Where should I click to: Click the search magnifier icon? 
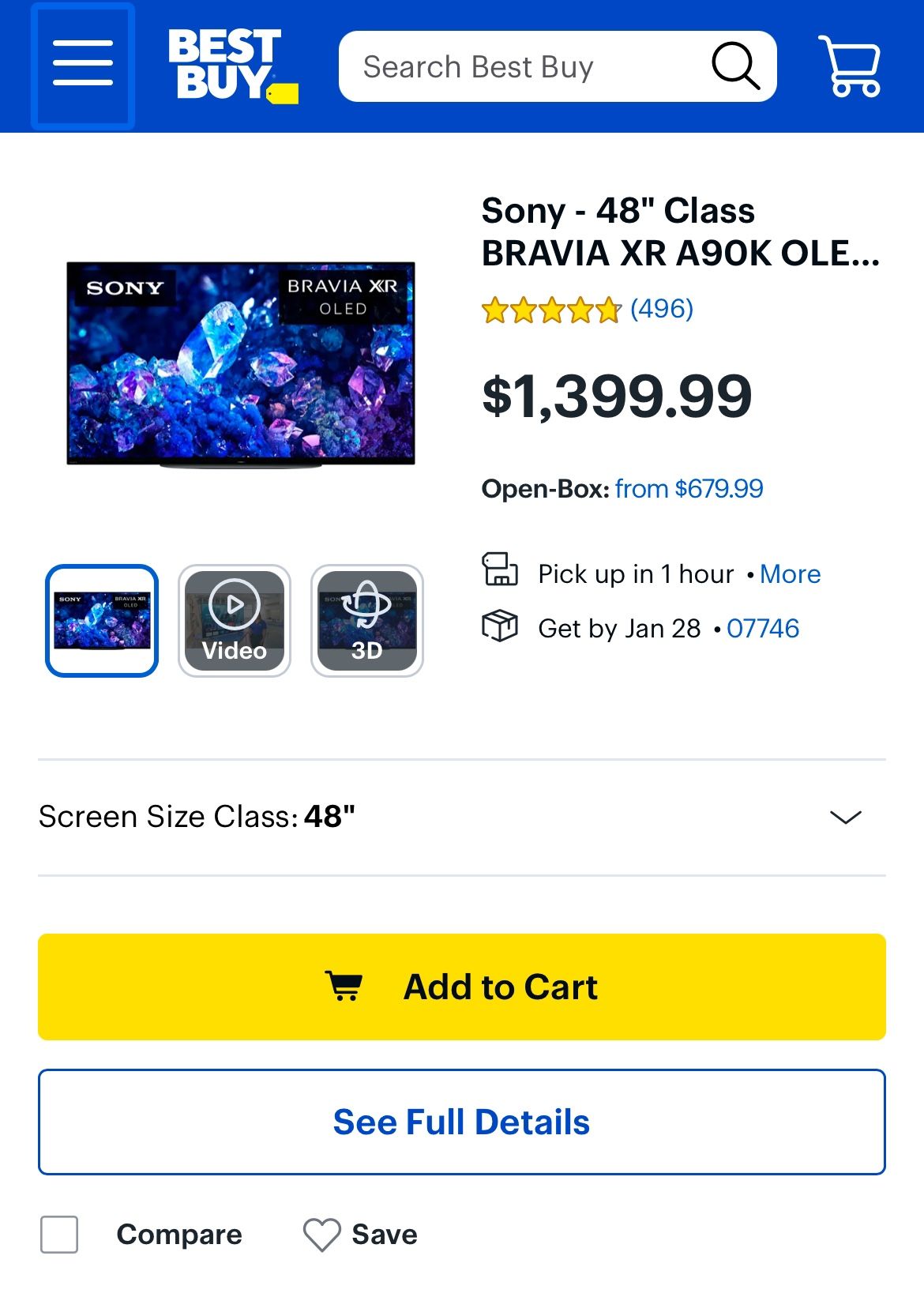[734, 66]
